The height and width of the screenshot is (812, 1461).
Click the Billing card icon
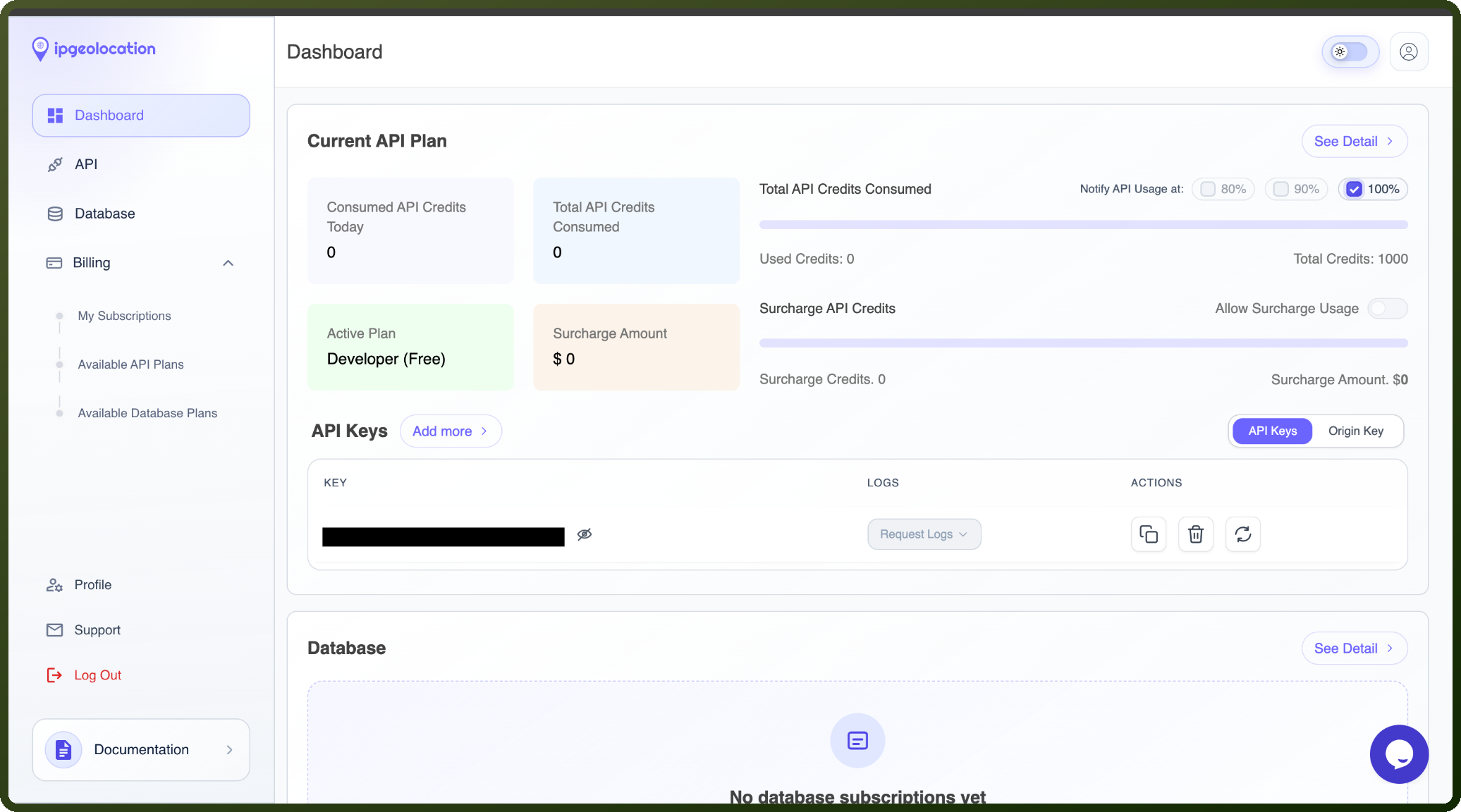[54, 263]
